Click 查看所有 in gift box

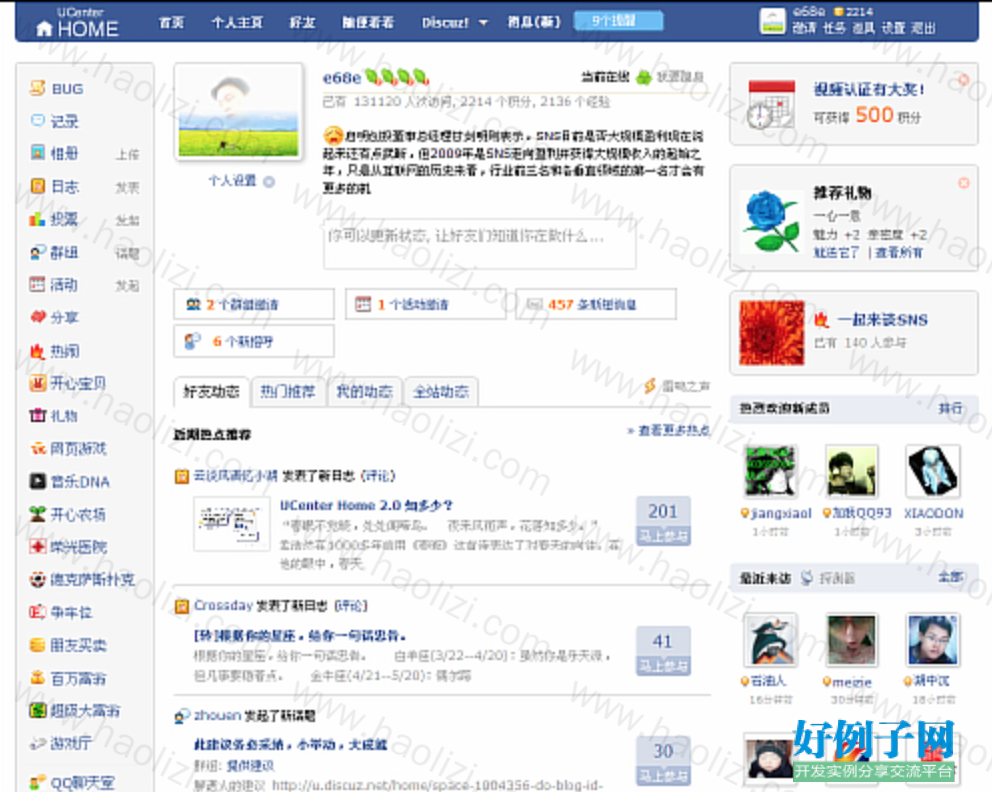(899, 253)
